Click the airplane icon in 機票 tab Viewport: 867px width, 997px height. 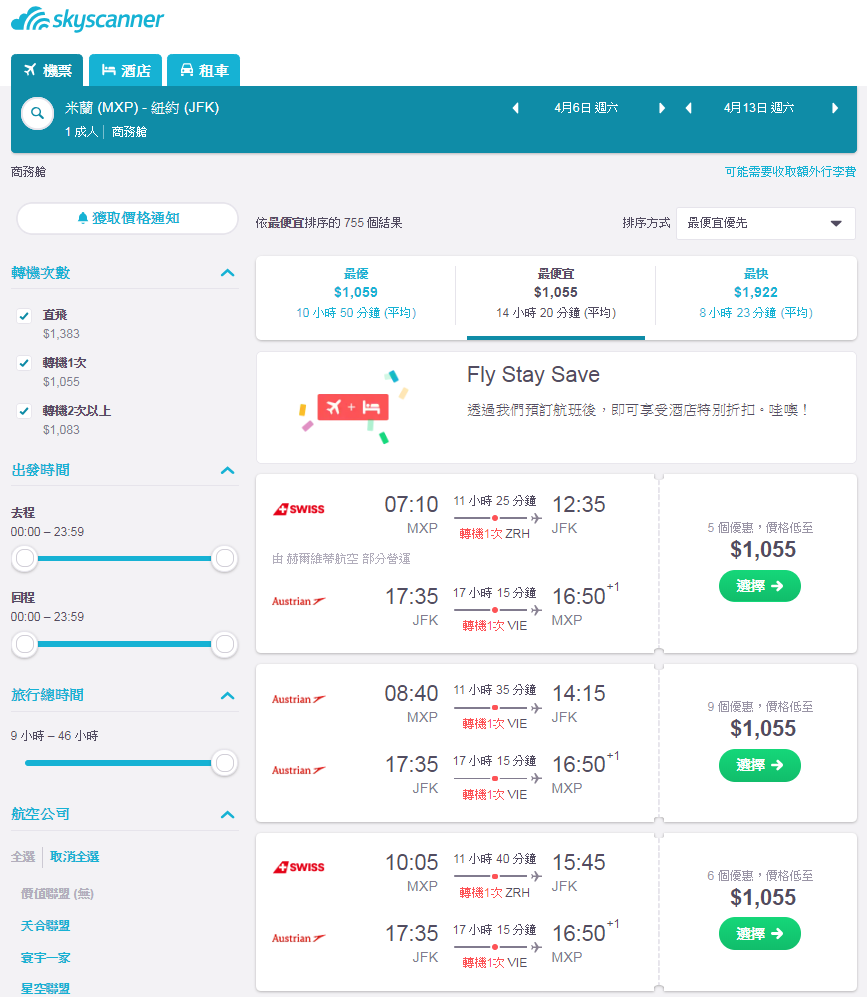(30, 69)
